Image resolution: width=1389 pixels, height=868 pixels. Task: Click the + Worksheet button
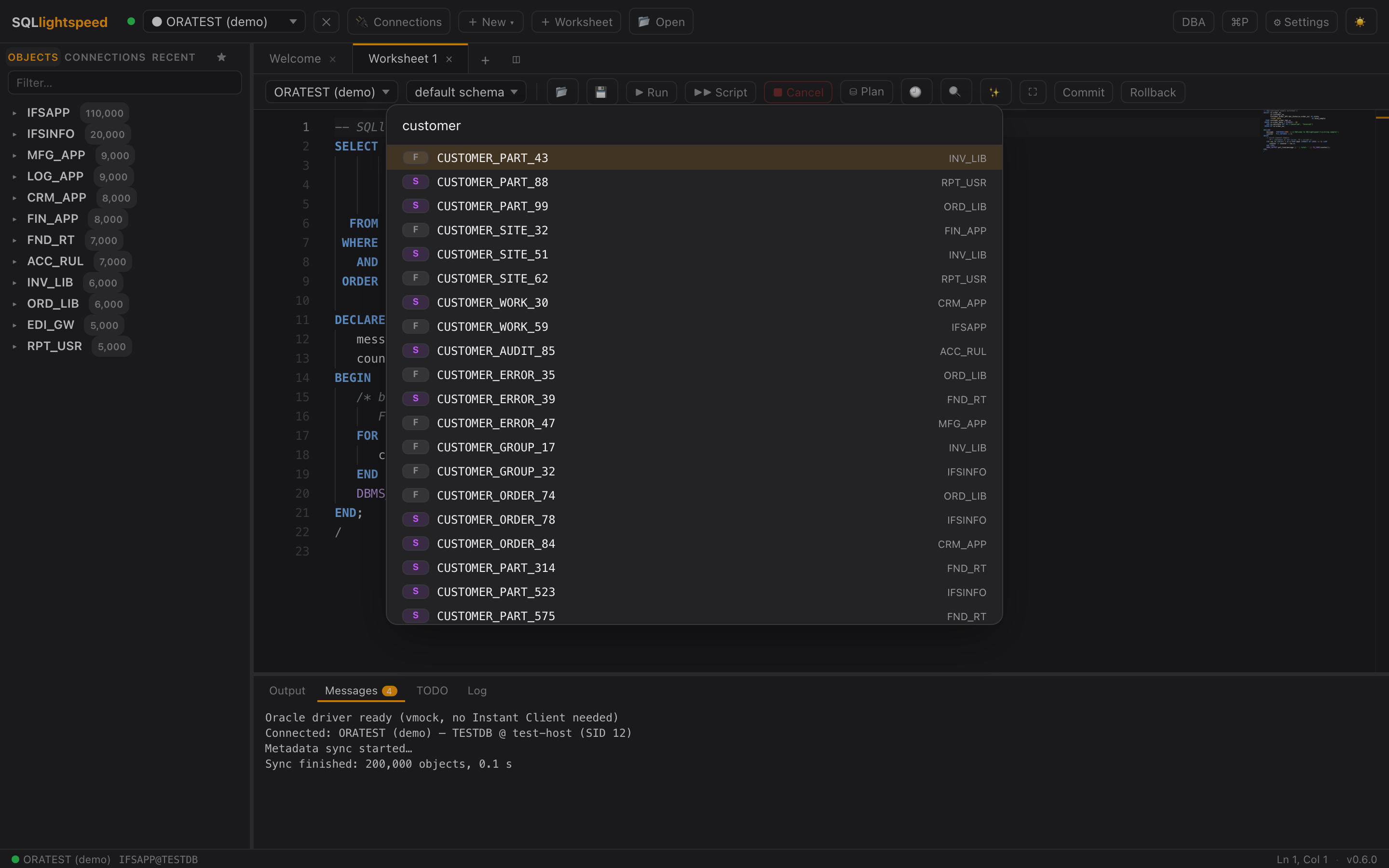click(576, 22)
